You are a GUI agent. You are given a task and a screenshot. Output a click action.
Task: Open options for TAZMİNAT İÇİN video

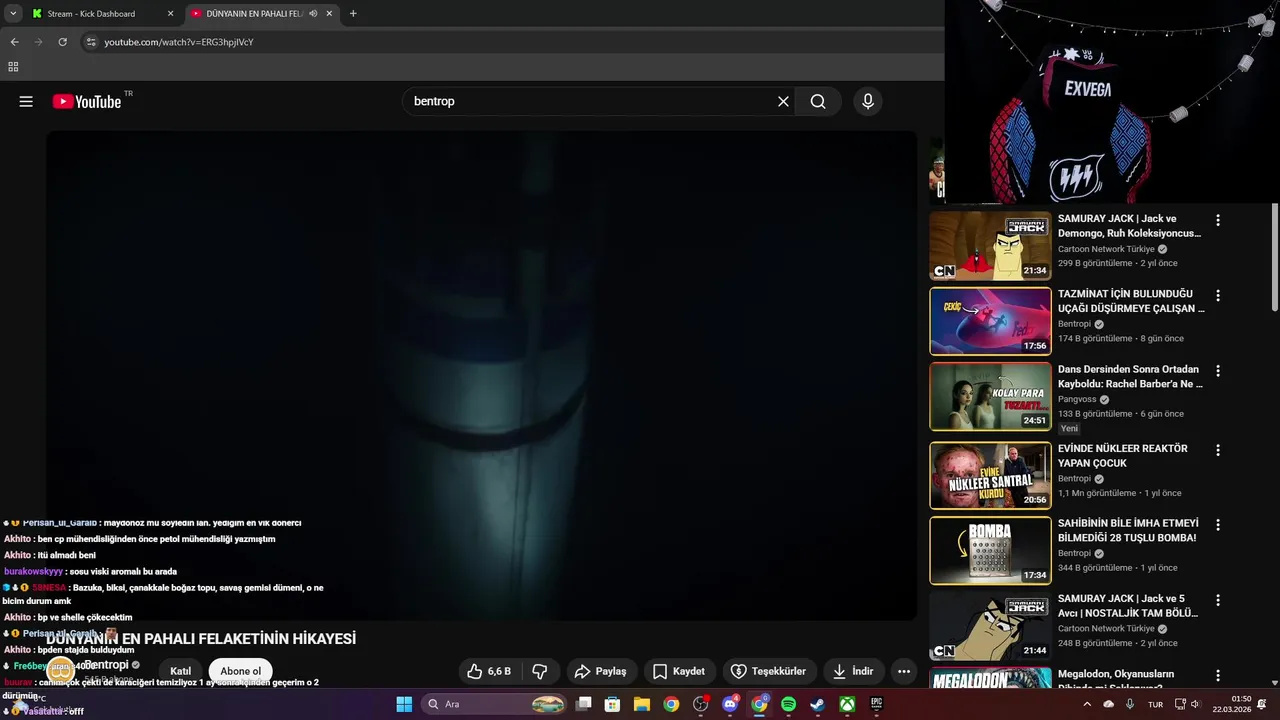click(x=1217, y=296)
